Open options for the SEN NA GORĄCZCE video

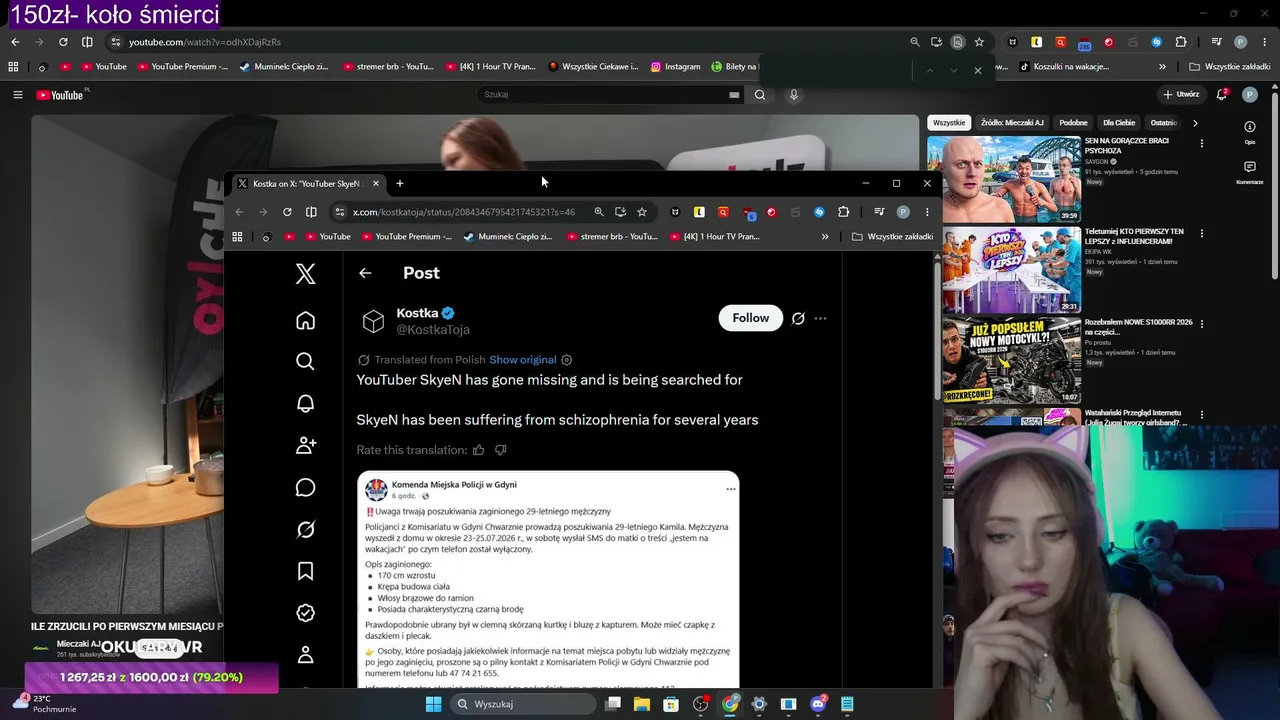(1202, 144)
